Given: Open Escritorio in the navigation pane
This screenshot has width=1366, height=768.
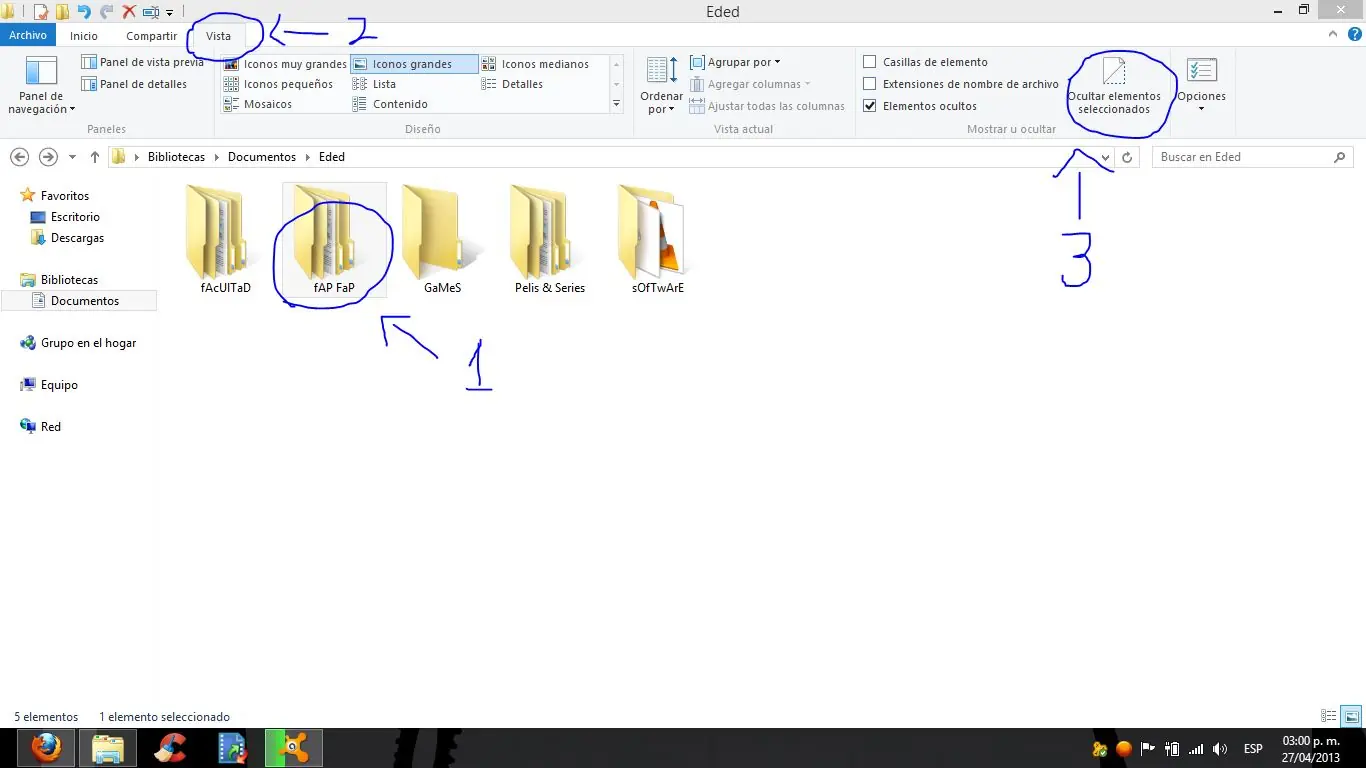Looking at the screenshot, I should [x=75, y=217].
